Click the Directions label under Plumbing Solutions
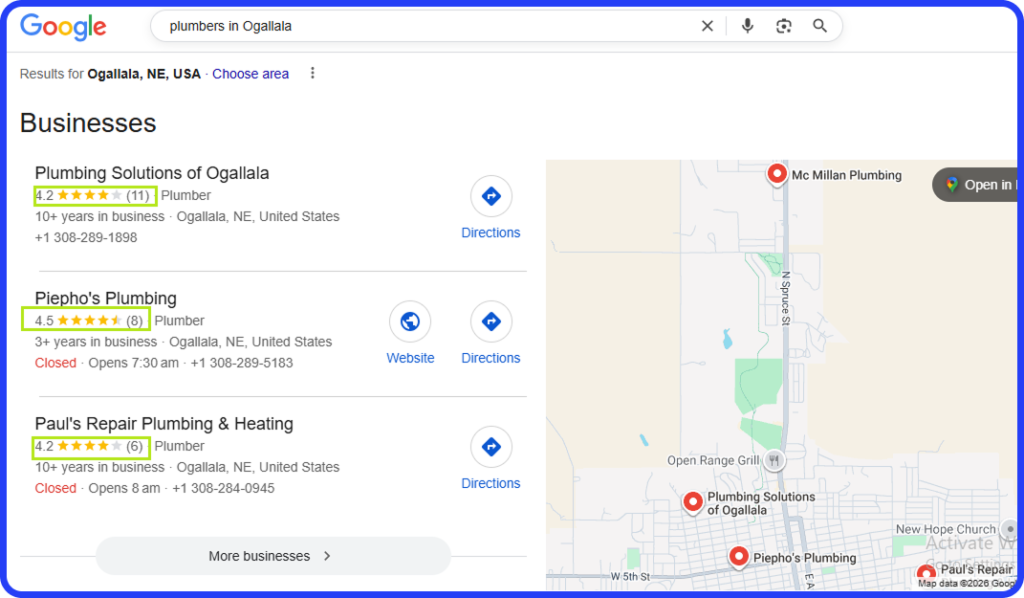The image size is (1024, 598). coord(490,232)
